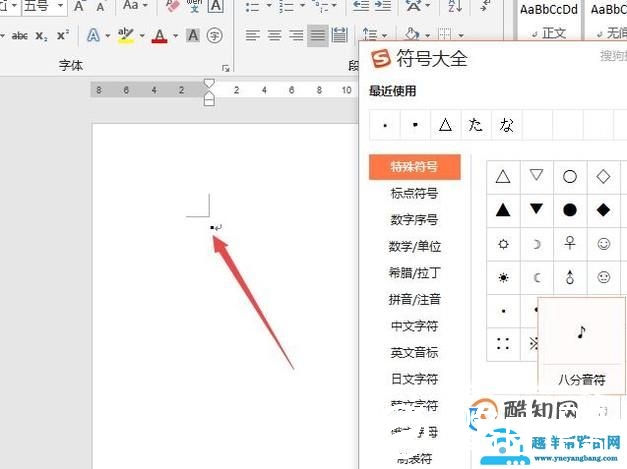
Task: Insert the solid down triangle ▼ symbol
Action: click(x=536, y=209)
